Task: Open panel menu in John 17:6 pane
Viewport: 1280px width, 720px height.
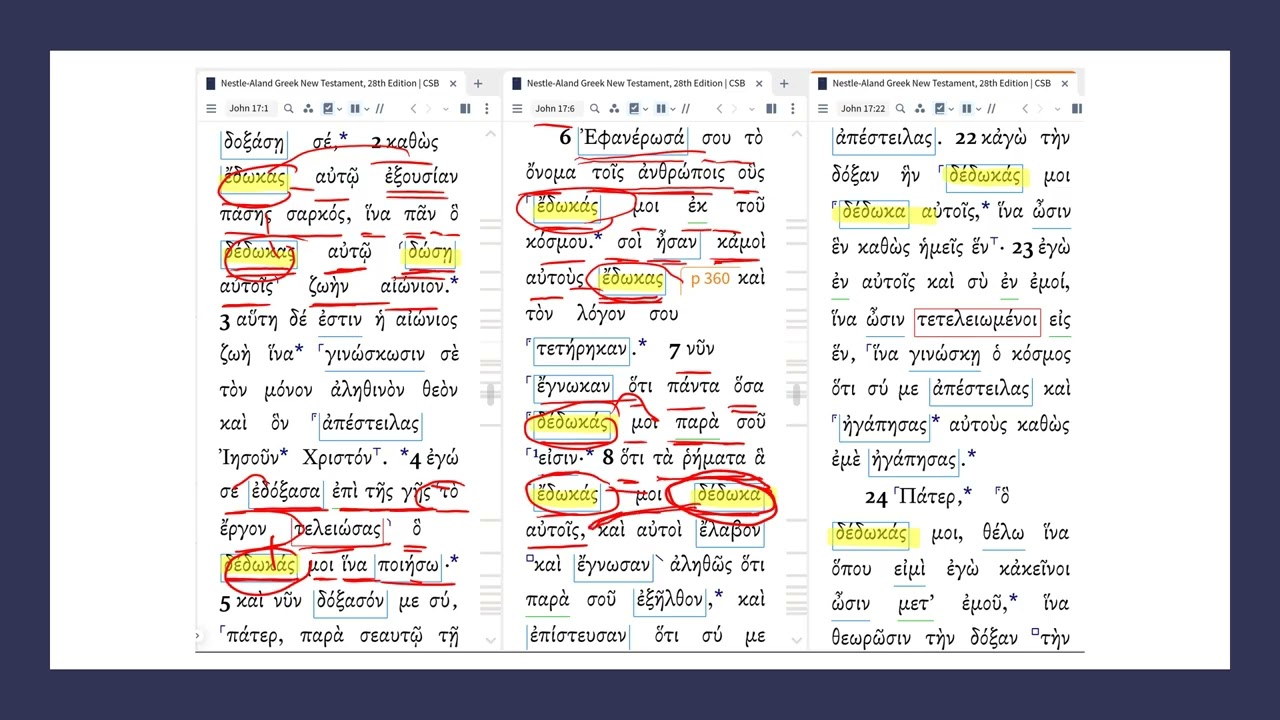Action: point(517,108)
